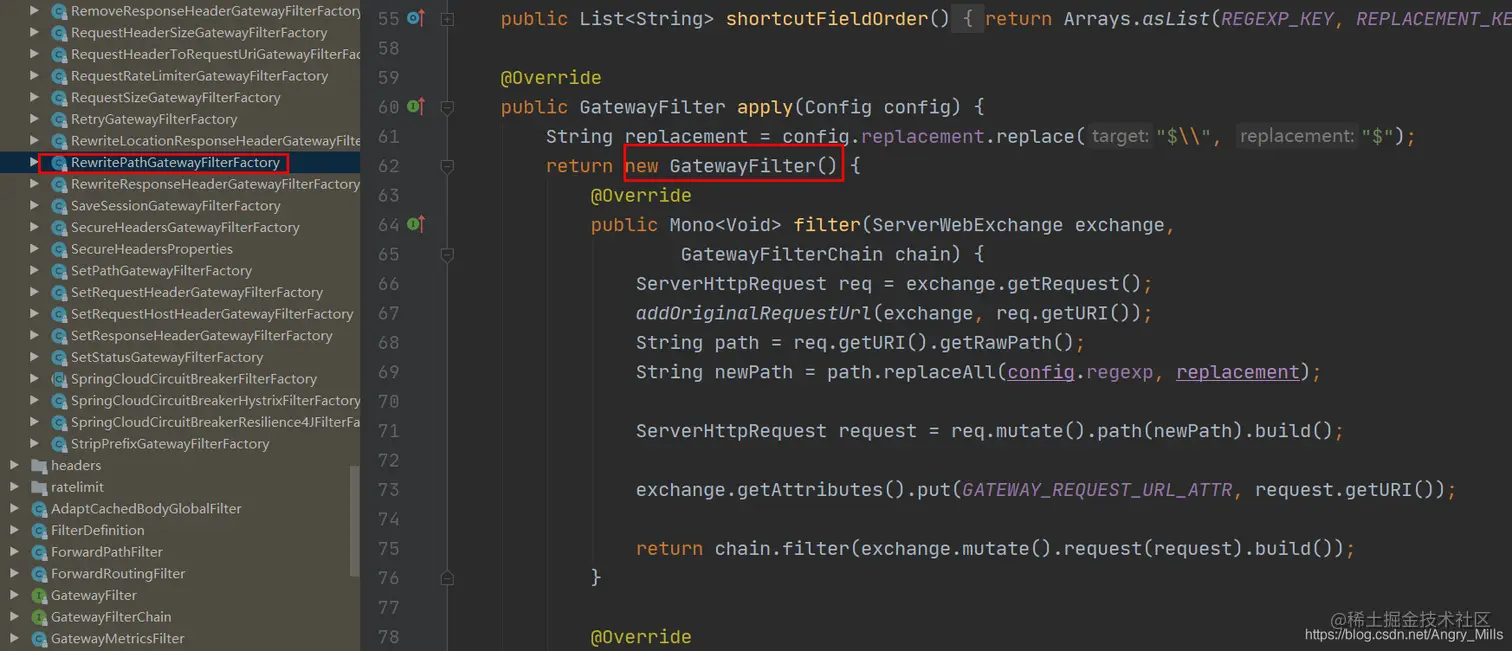This screenshot has width=1512, height=651.
Task: Select ForwardRoutingFilter tree row
Action: (180, 574)
